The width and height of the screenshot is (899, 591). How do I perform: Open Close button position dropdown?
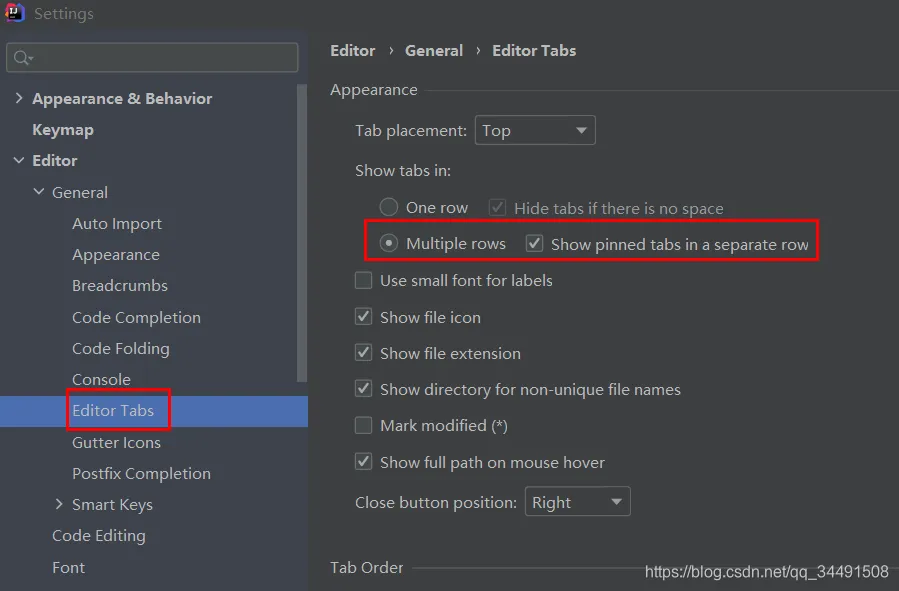point(577,502)
